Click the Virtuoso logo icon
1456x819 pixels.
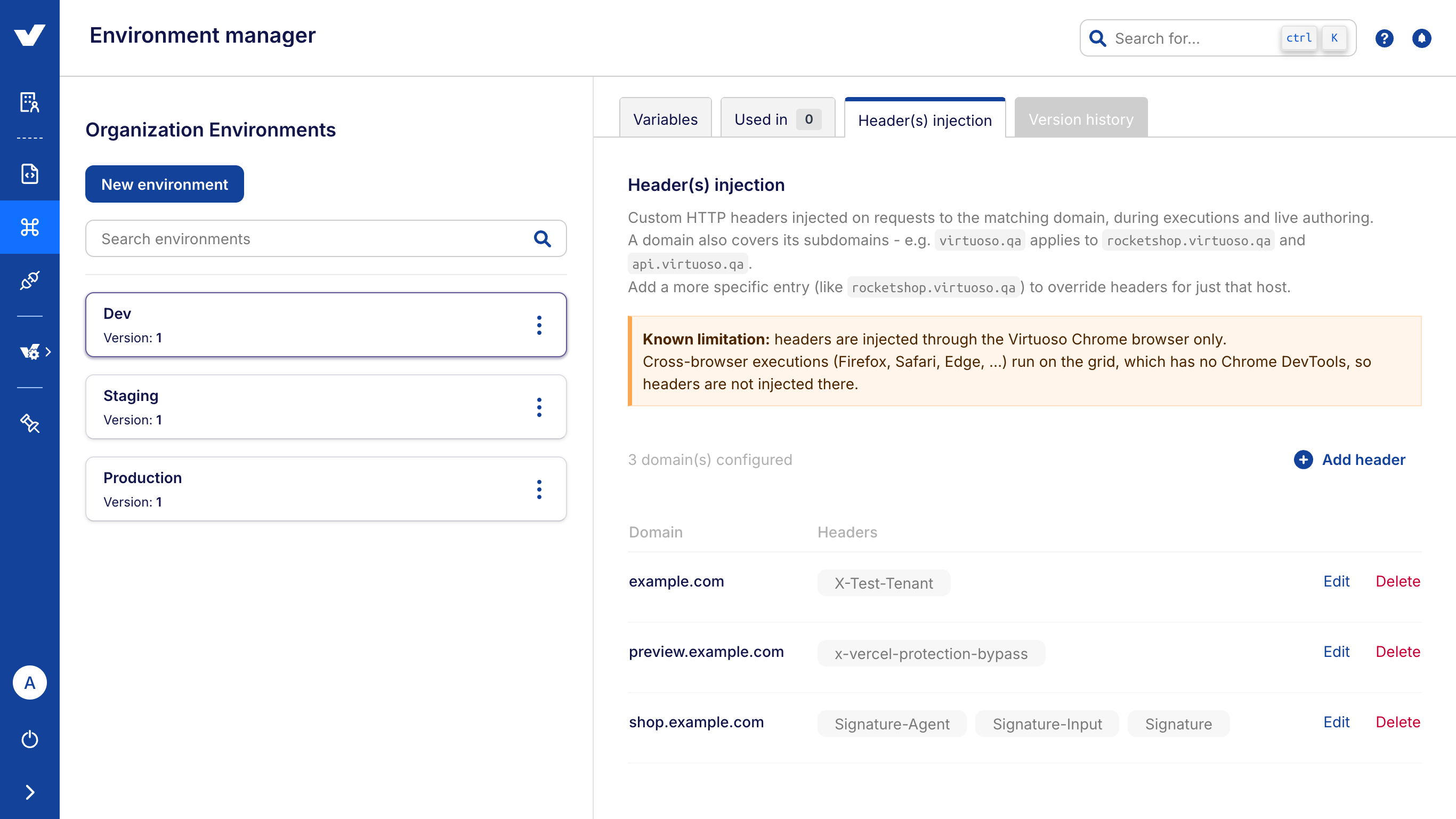pos(29,35)
